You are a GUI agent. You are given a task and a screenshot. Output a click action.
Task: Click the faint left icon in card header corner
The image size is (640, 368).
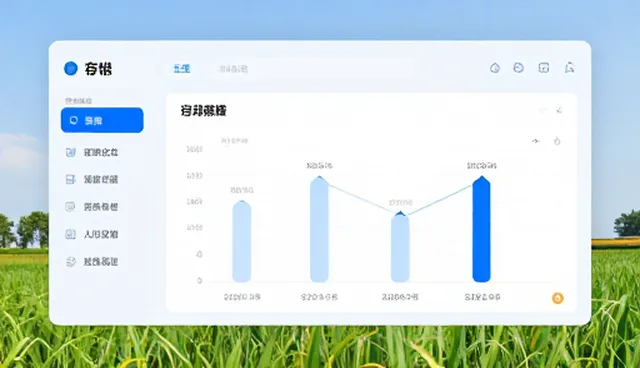(x=543, y=110)
